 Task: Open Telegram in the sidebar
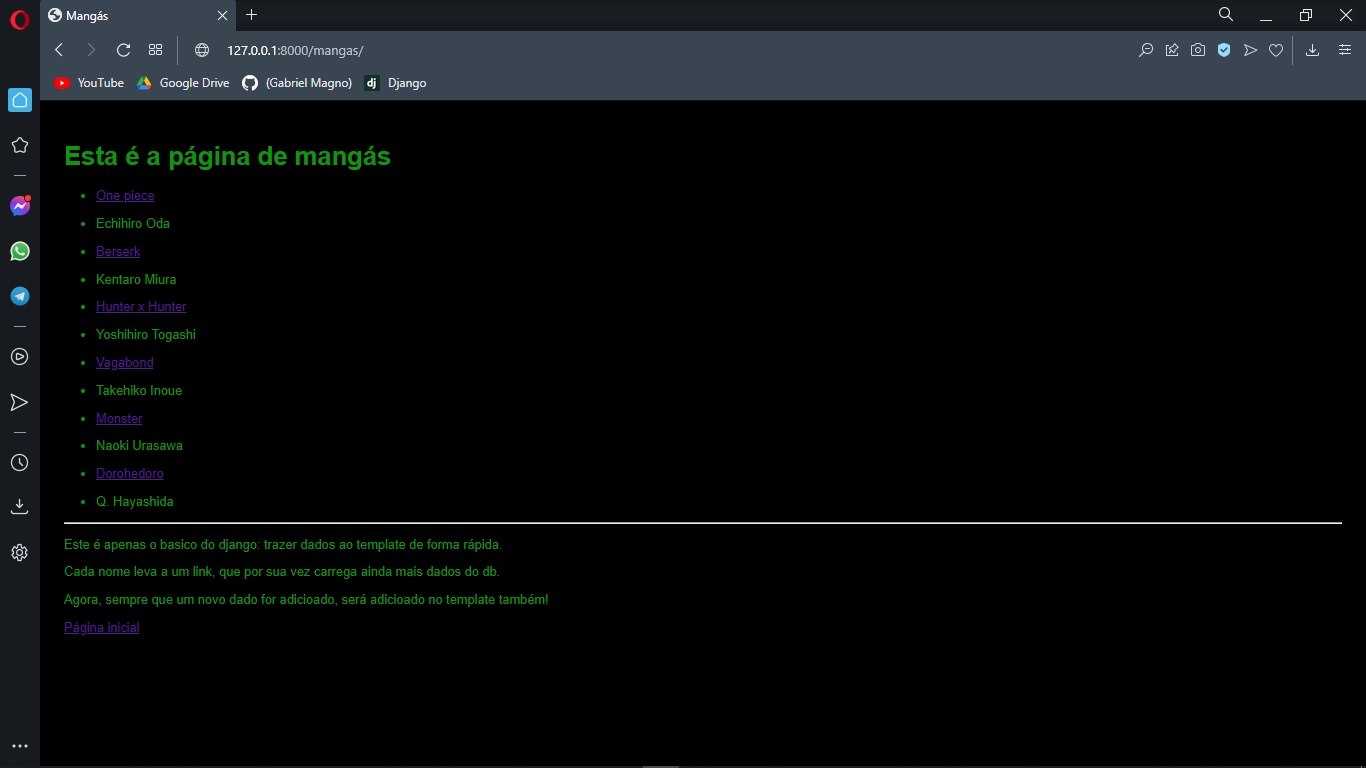[x=19, y=296]
